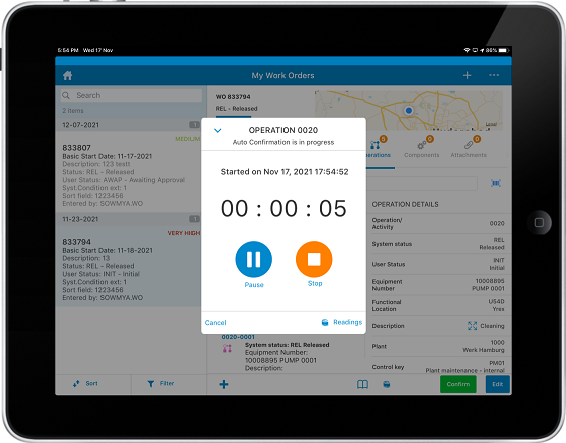The height and width of the screenshot is (443, 566).
Task: Add new item with bottom plus icon
Action: coord(224,384)
